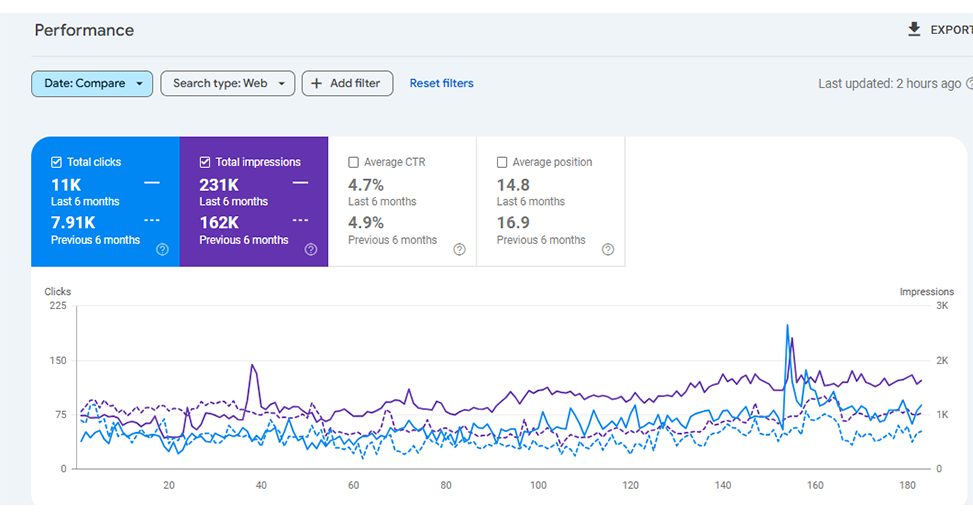Enable the Average CTR checkbox

(x=354, y=162)
